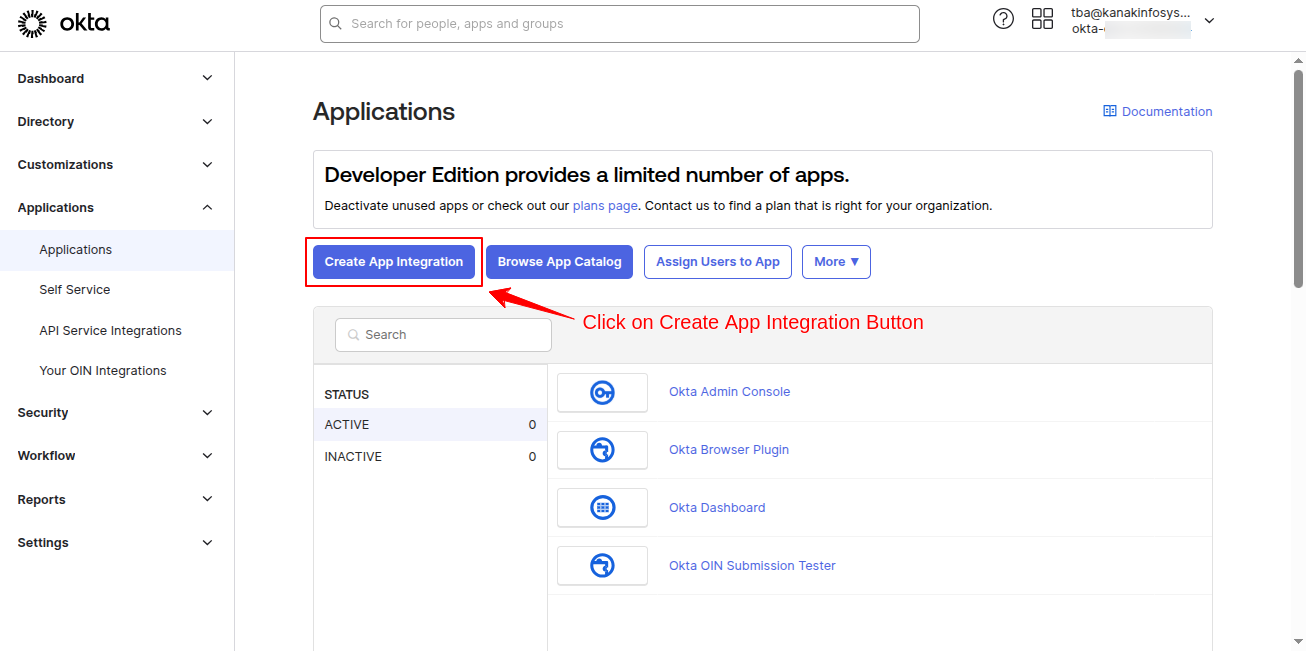Expand the Dashboard menu chevron
This screenshot has width=1306, height=651.
click(x=207, y=78)
